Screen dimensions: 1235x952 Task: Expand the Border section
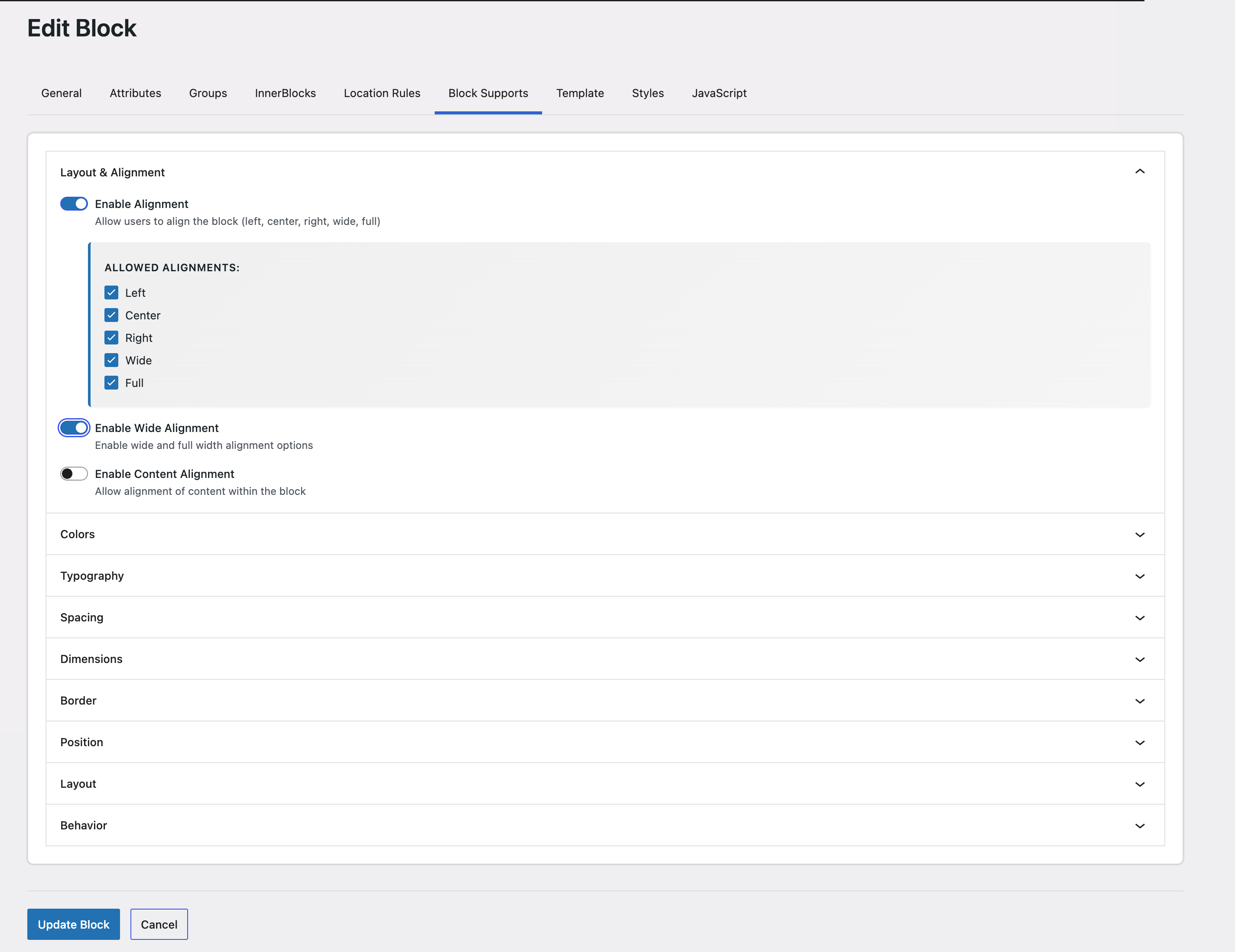(x=605, y=700)
